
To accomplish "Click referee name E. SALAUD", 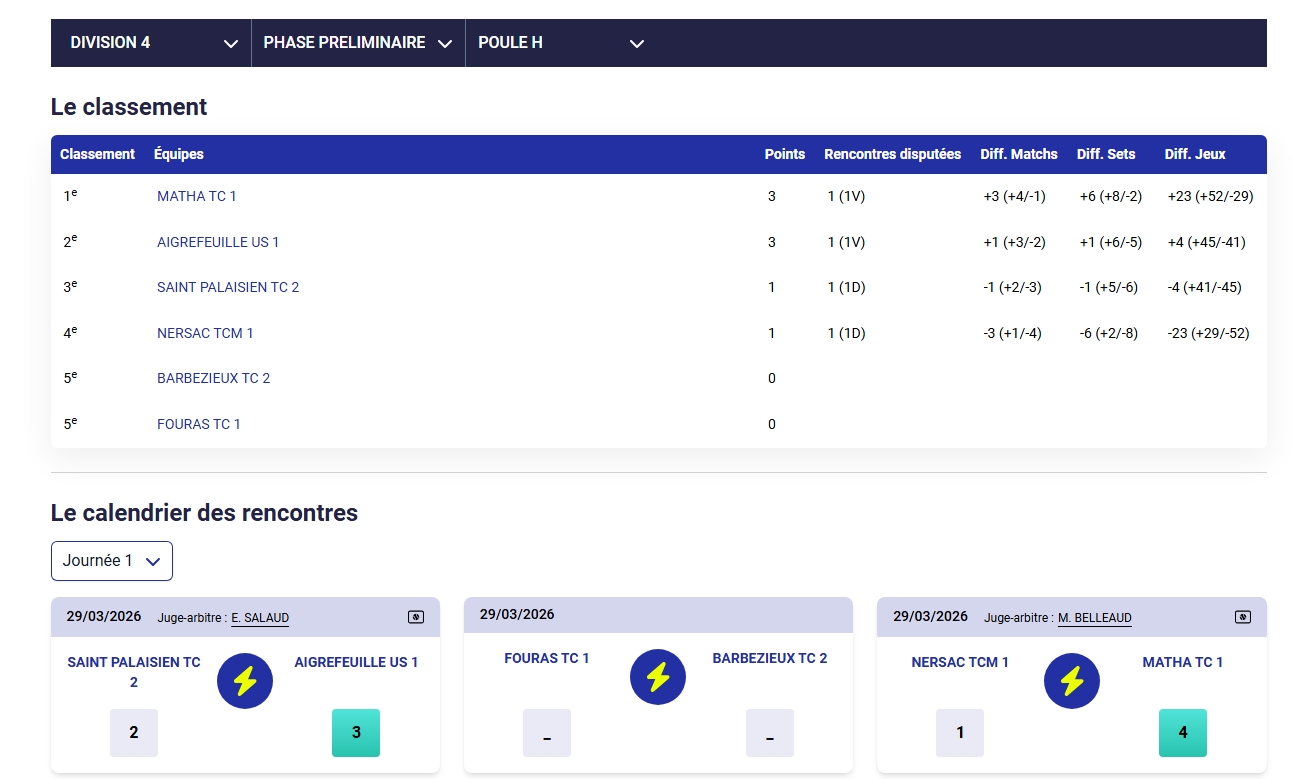I will (x=260, y=618).
